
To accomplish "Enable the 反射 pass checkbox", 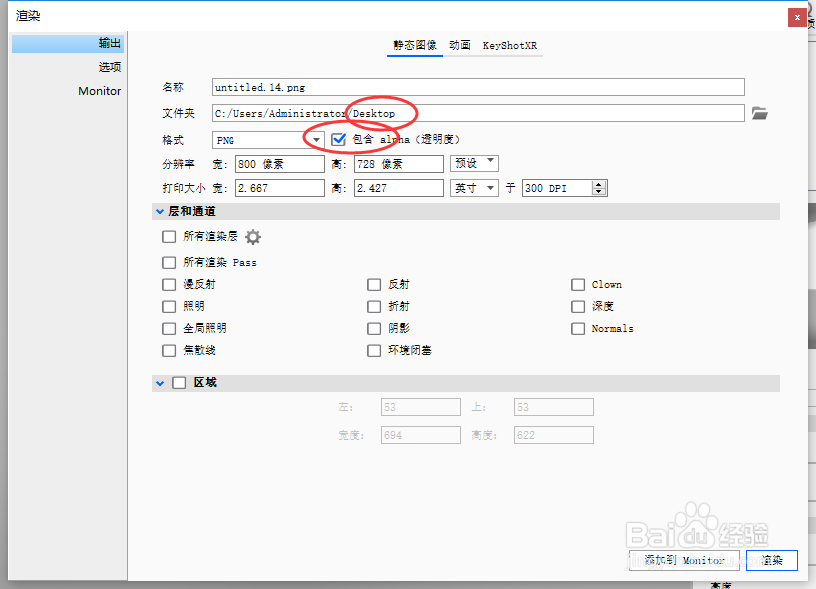I will coord(374,284).
